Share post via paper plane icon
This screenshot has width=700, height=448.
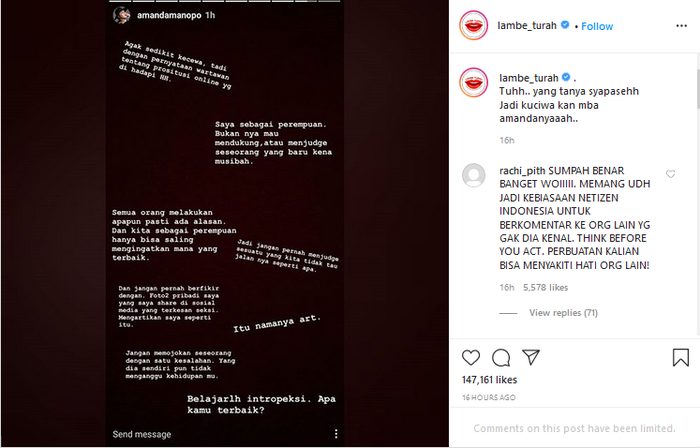(531, 357)
